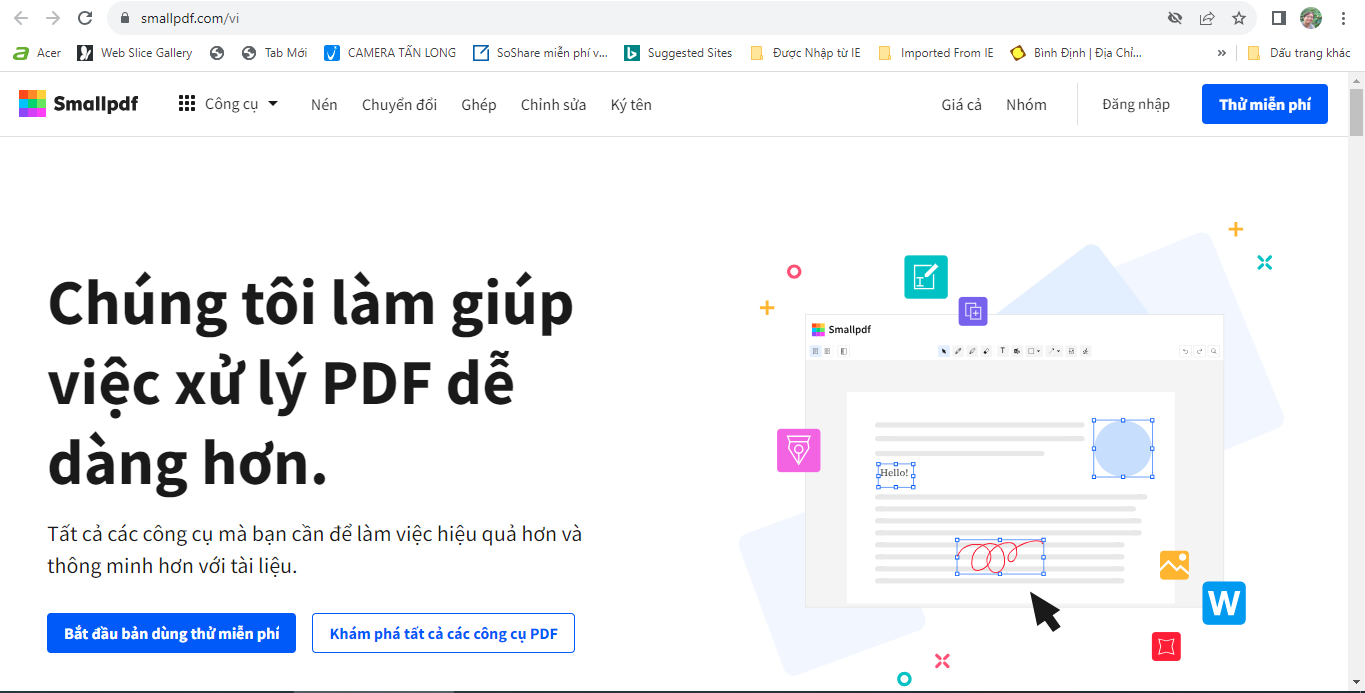Open the Imported From IE bookmark folder
The height and width of the screenshot is (693, 1365).
click(x=935, y=53)
